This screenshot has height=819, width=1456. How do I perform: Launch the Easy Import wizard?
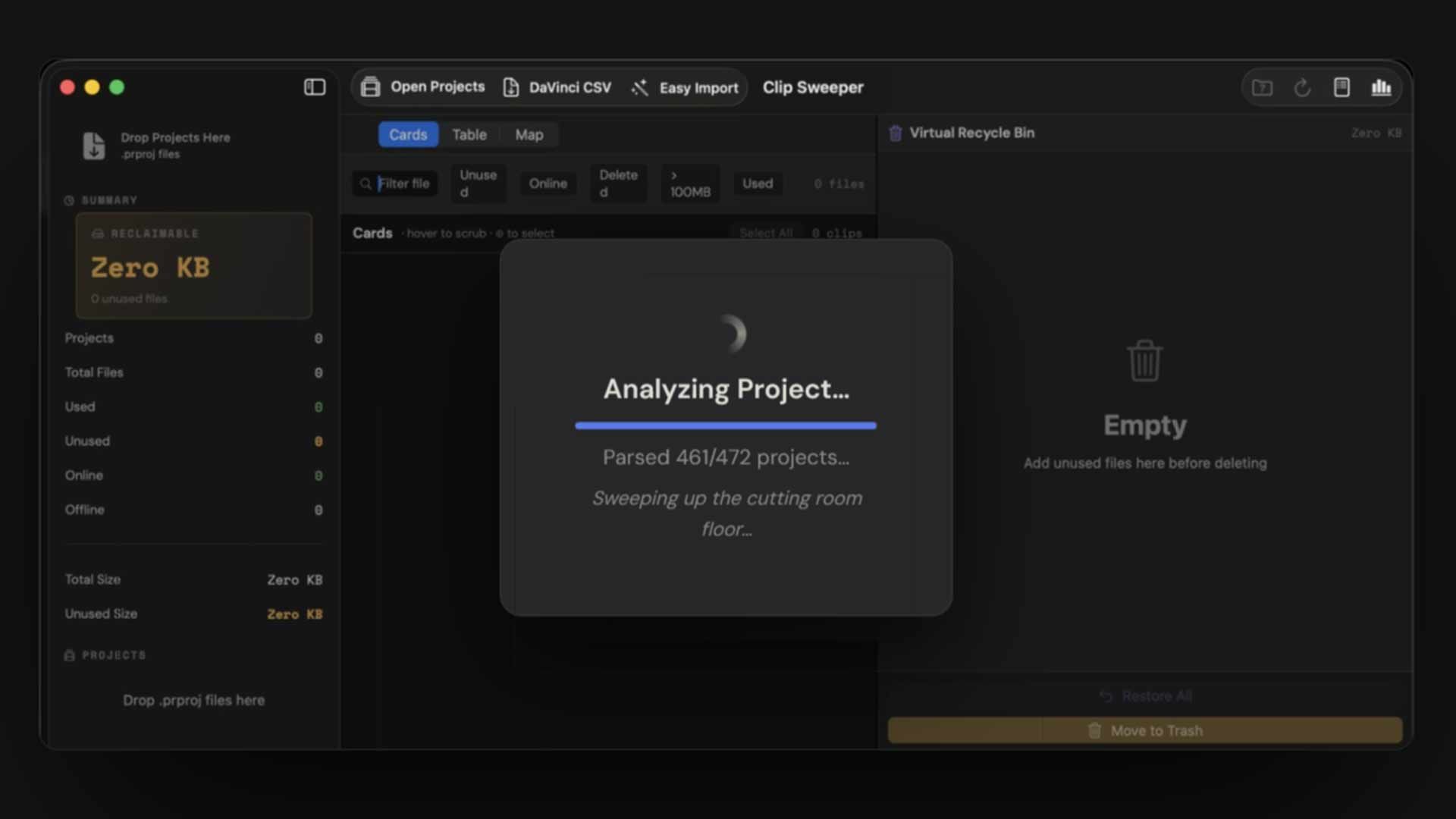click(684, 88)
